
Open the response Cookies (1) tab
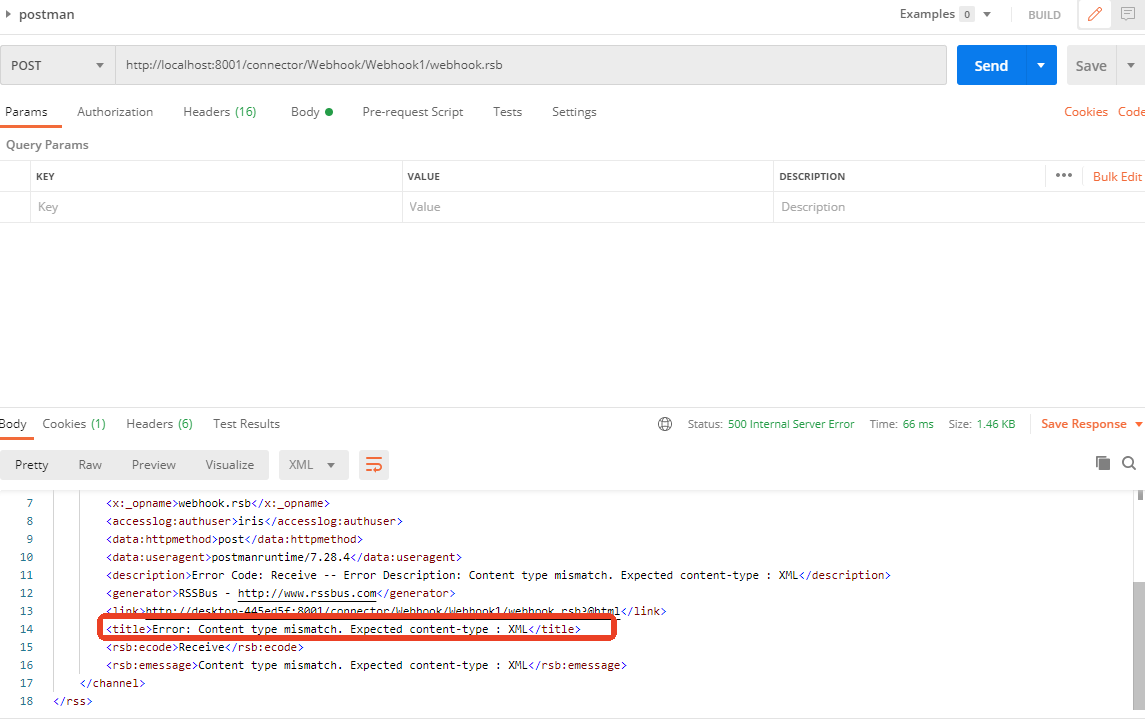pos(74,424)
